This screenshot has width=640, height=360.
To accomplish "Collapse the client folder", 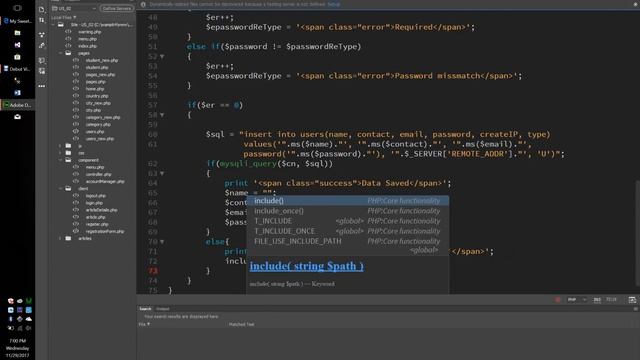I will tap(60, 189).
